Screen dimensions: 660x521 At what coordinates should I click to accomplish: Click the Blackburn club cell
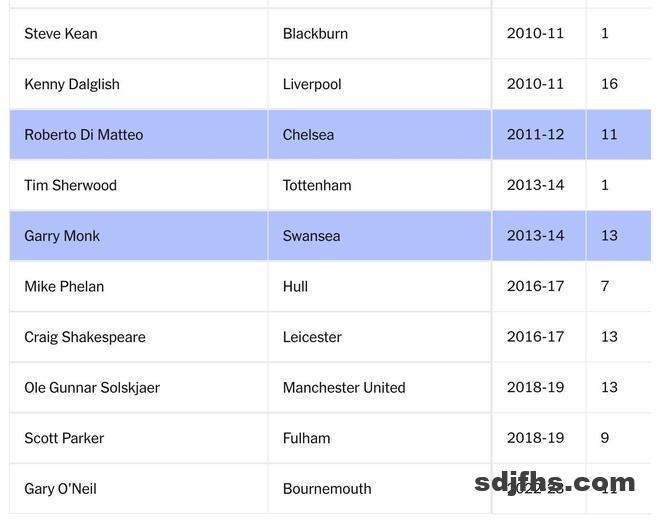coord(315,34)
